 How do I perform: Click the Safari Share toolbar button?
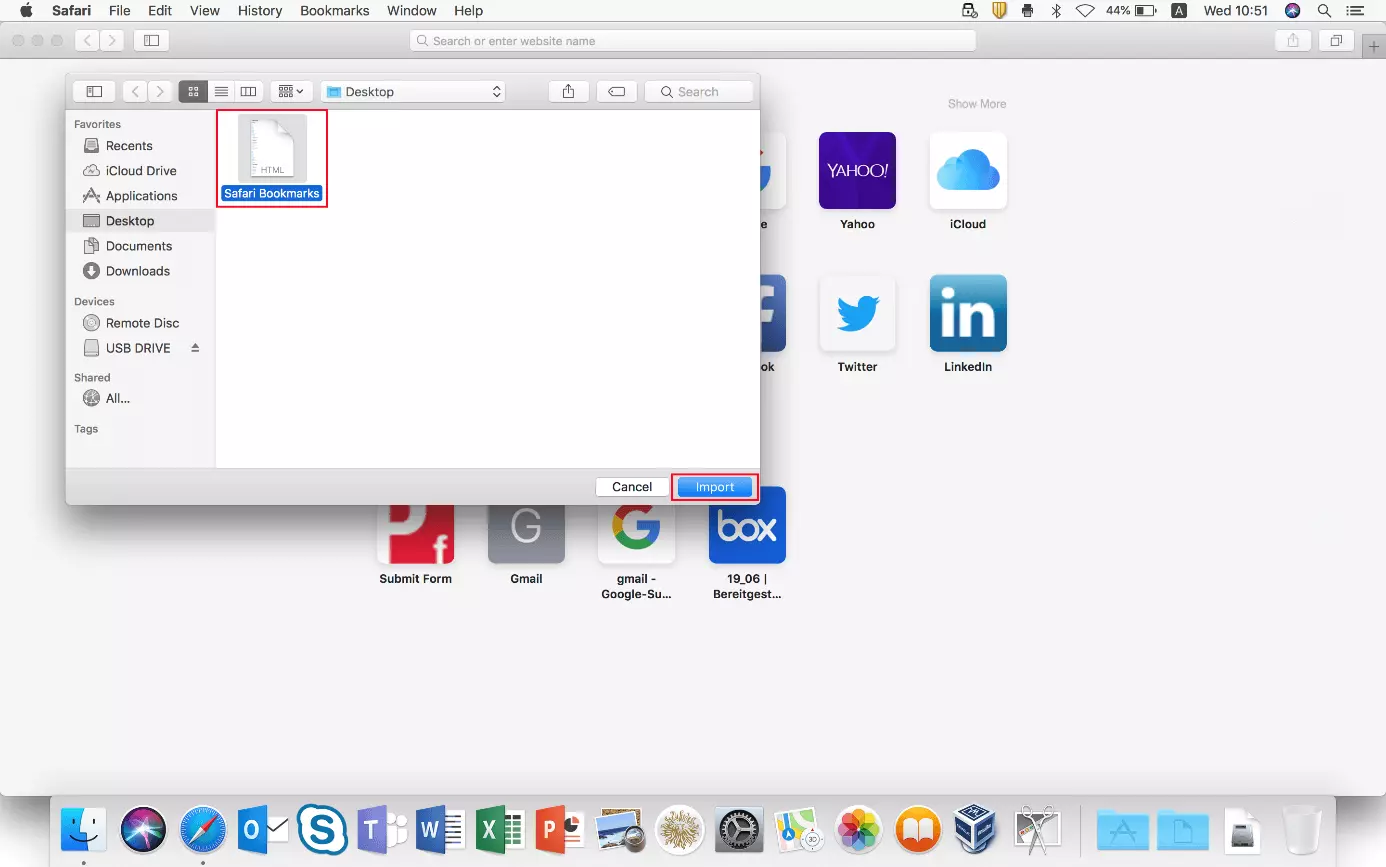(1293, 41)
